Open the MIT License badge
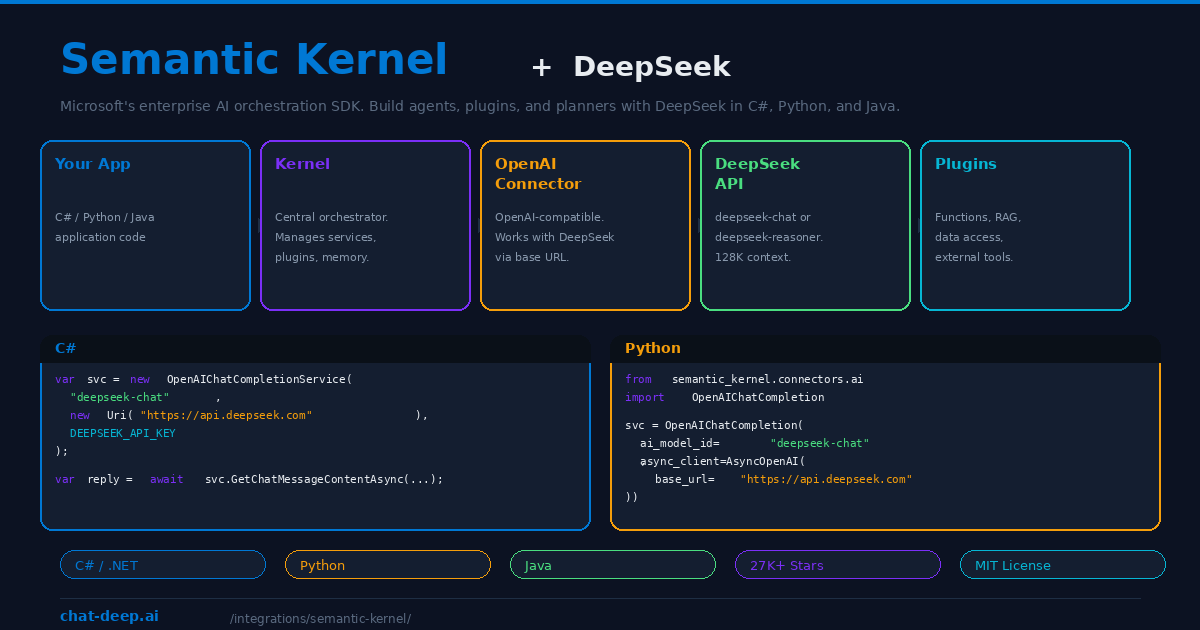 (x=1062, y=564)
